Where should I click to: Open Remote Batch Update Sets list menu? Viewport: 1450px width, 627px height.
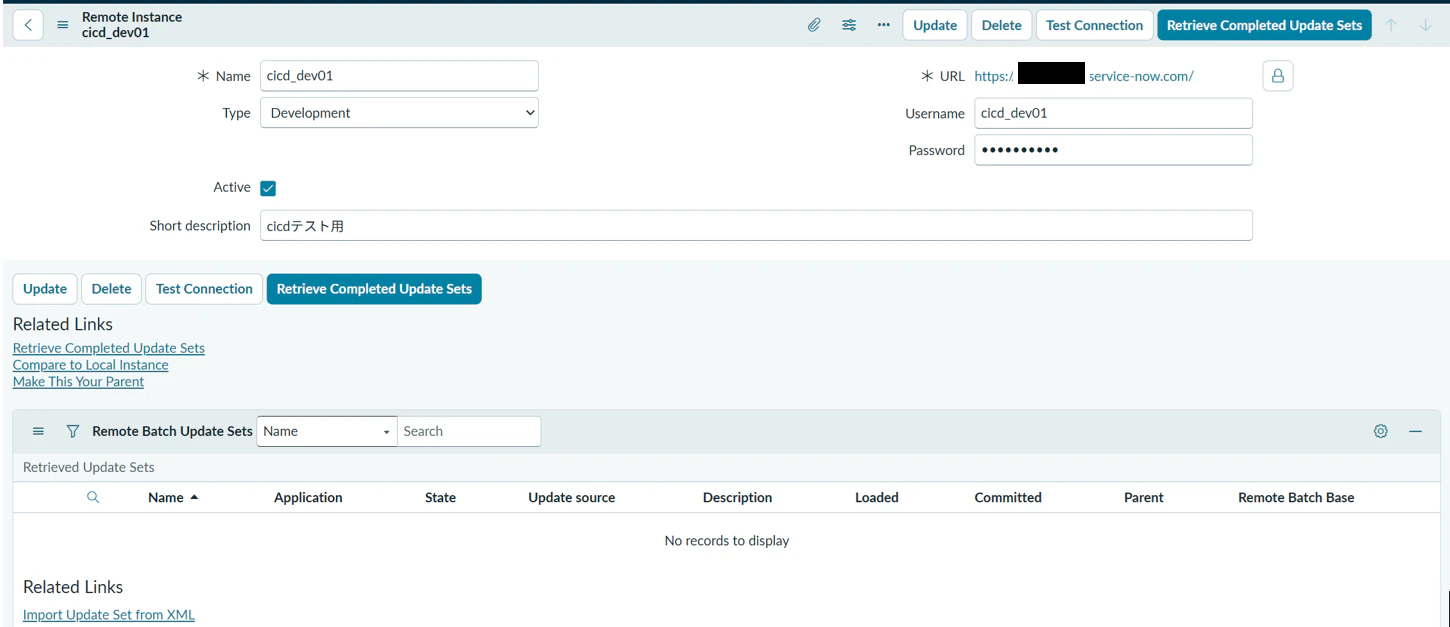point(39,431)
